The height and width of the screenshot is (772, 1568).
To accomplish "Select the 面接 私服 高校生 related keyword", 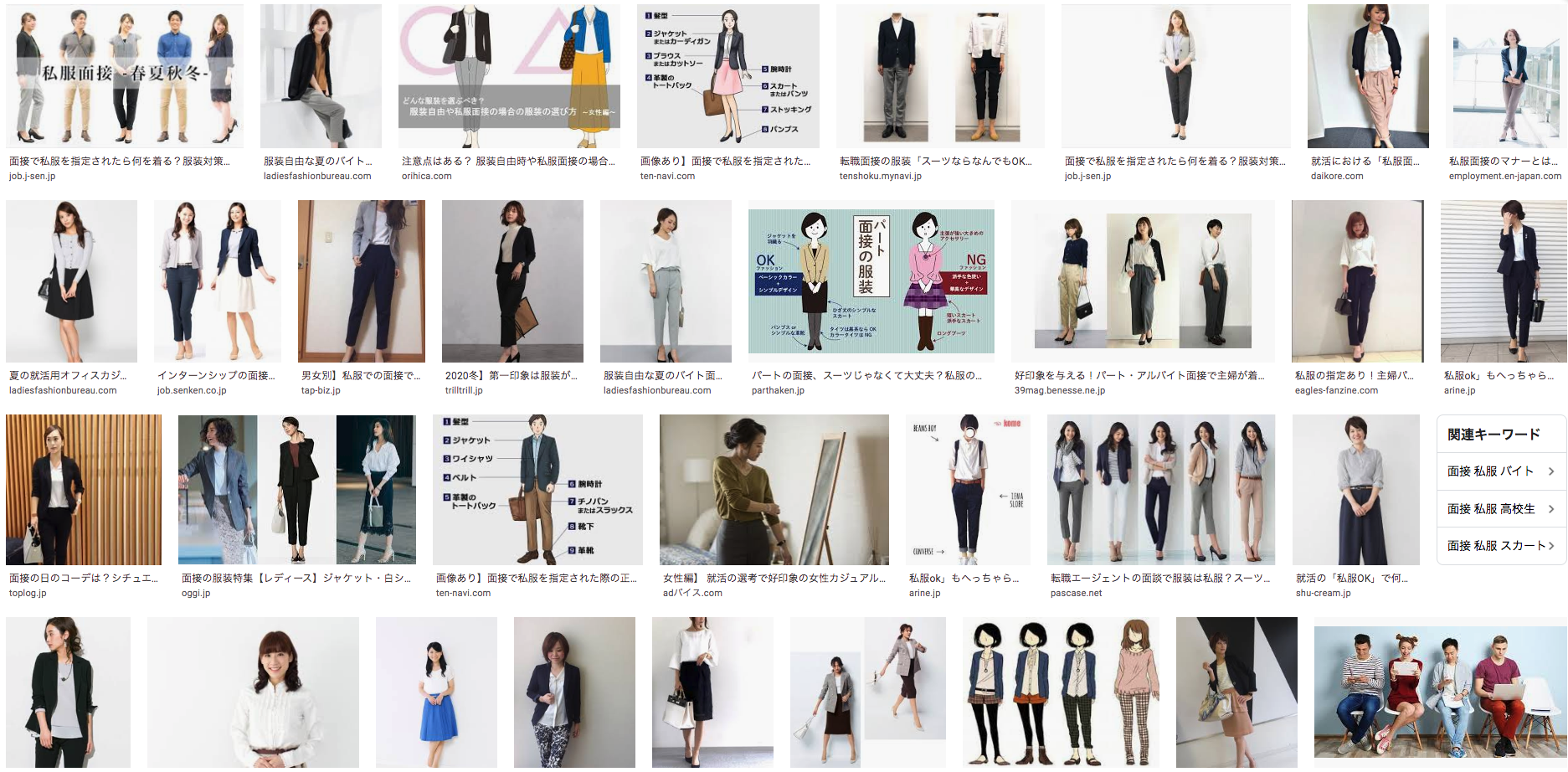I will click(x=1491, y=508).
